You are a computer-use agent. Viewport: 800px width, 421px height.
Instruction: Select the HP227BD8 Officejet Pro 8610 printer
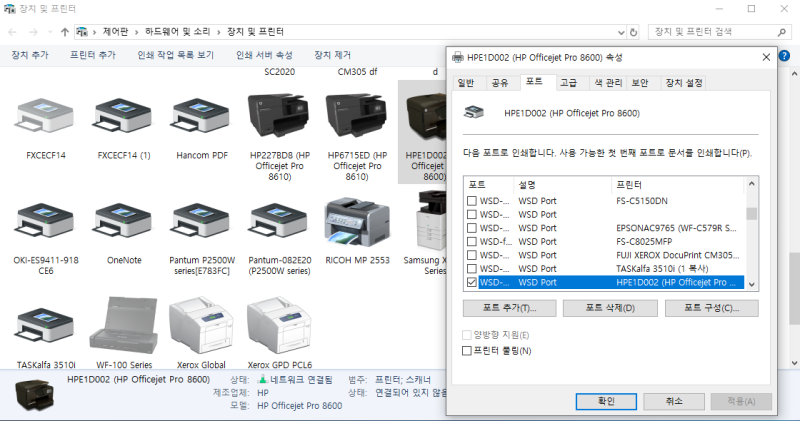pos(279,115)
